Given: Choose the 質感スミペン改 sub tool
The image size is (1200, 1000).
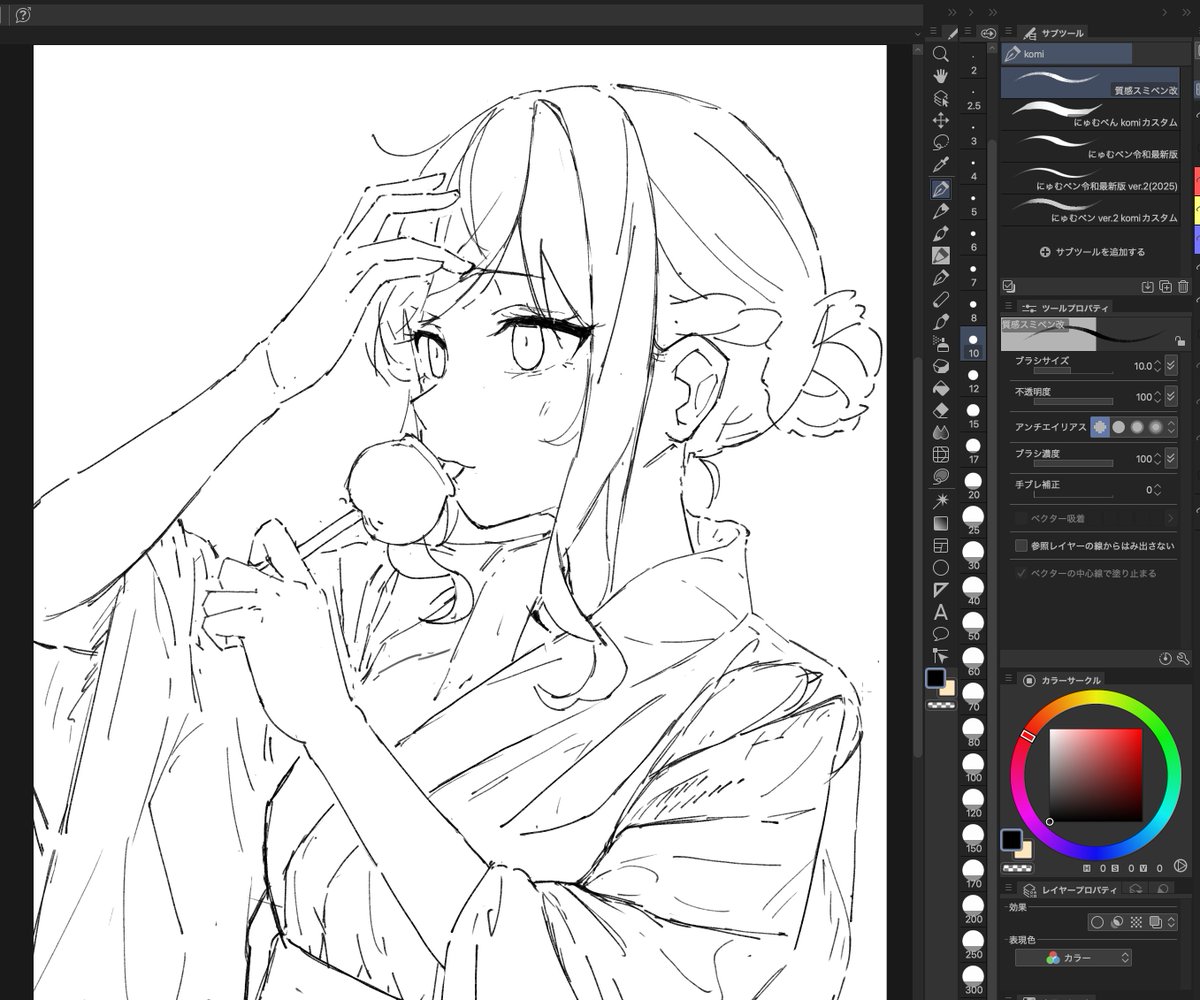Looking at the screenshot, I should [1090, 82].
